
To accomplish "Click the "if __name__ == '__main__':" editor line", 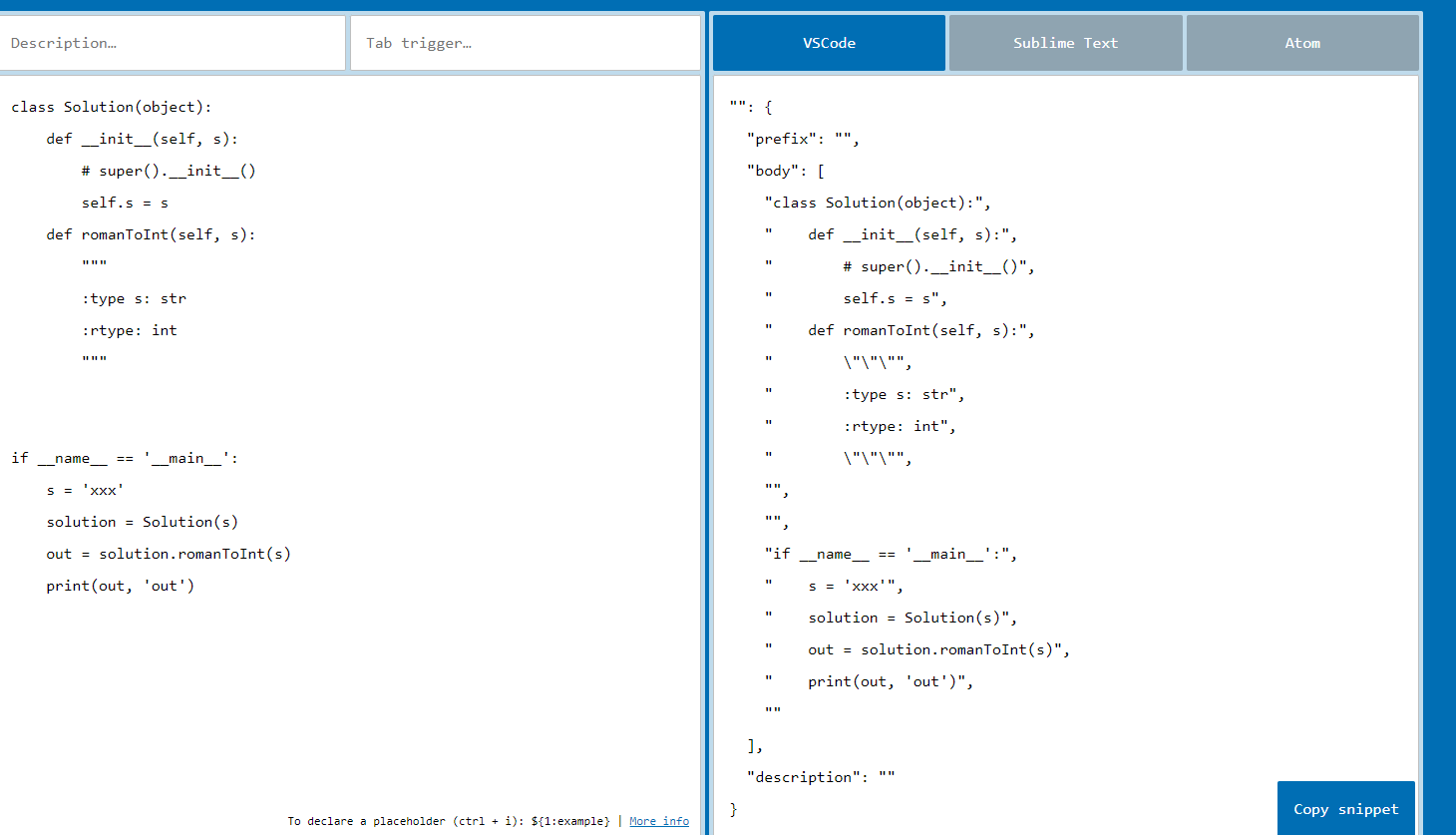I will [125, 458].
